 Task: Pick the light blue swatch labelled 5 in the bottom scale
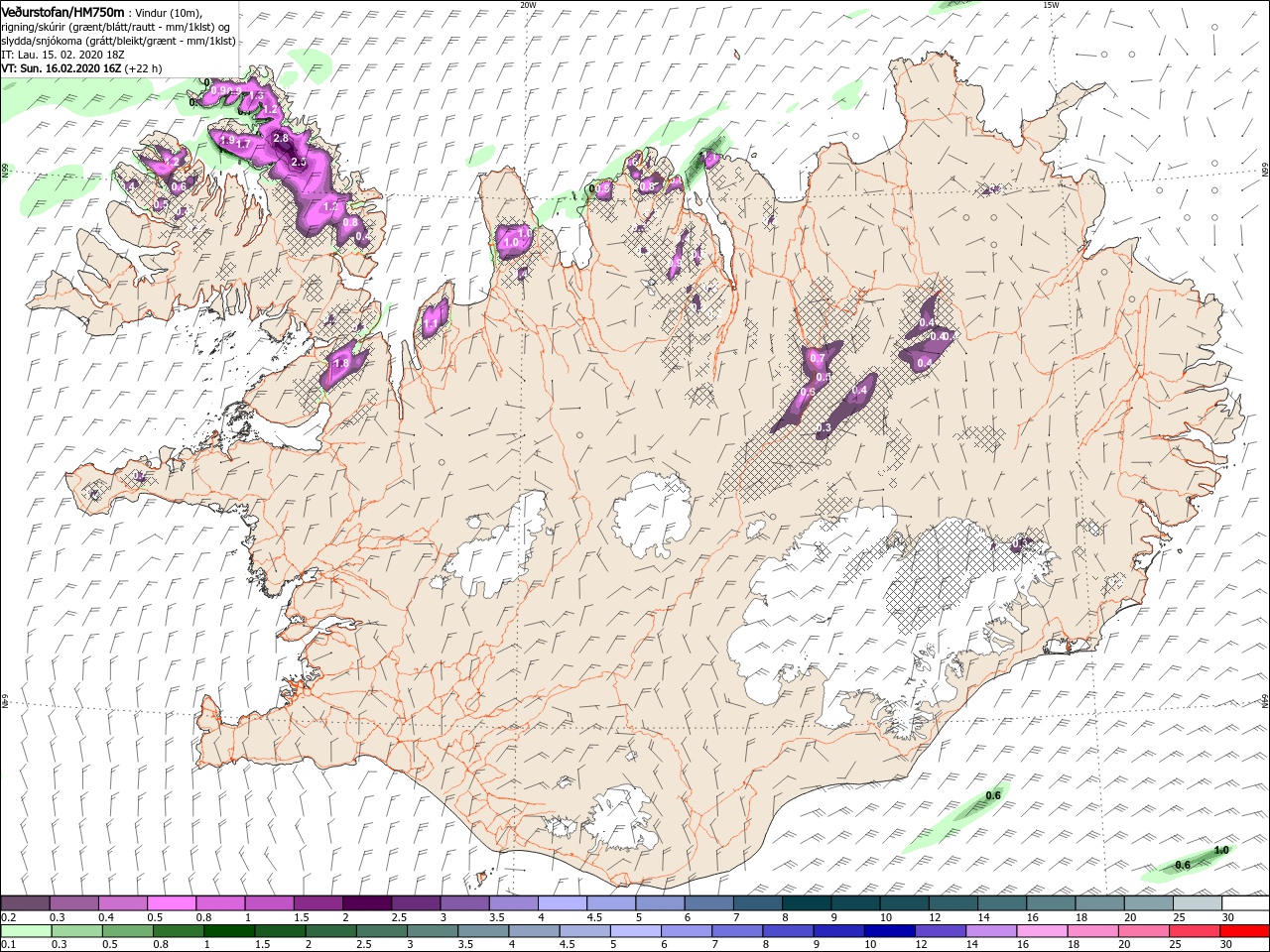[x=635, y=931]
